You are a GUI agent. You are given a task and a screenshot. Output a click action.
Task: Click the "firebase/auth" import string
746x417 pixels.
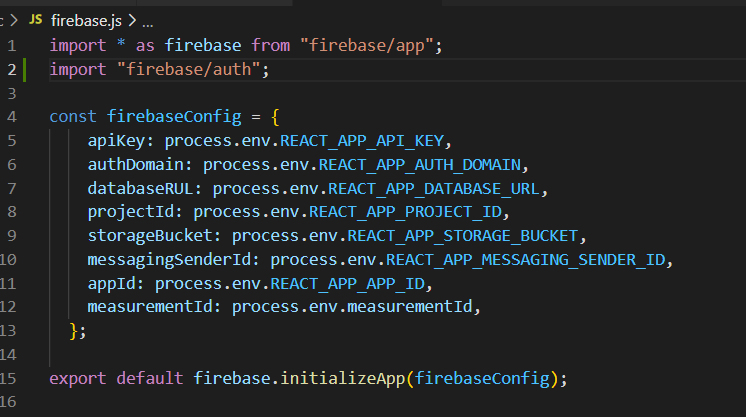click(188, 69)
